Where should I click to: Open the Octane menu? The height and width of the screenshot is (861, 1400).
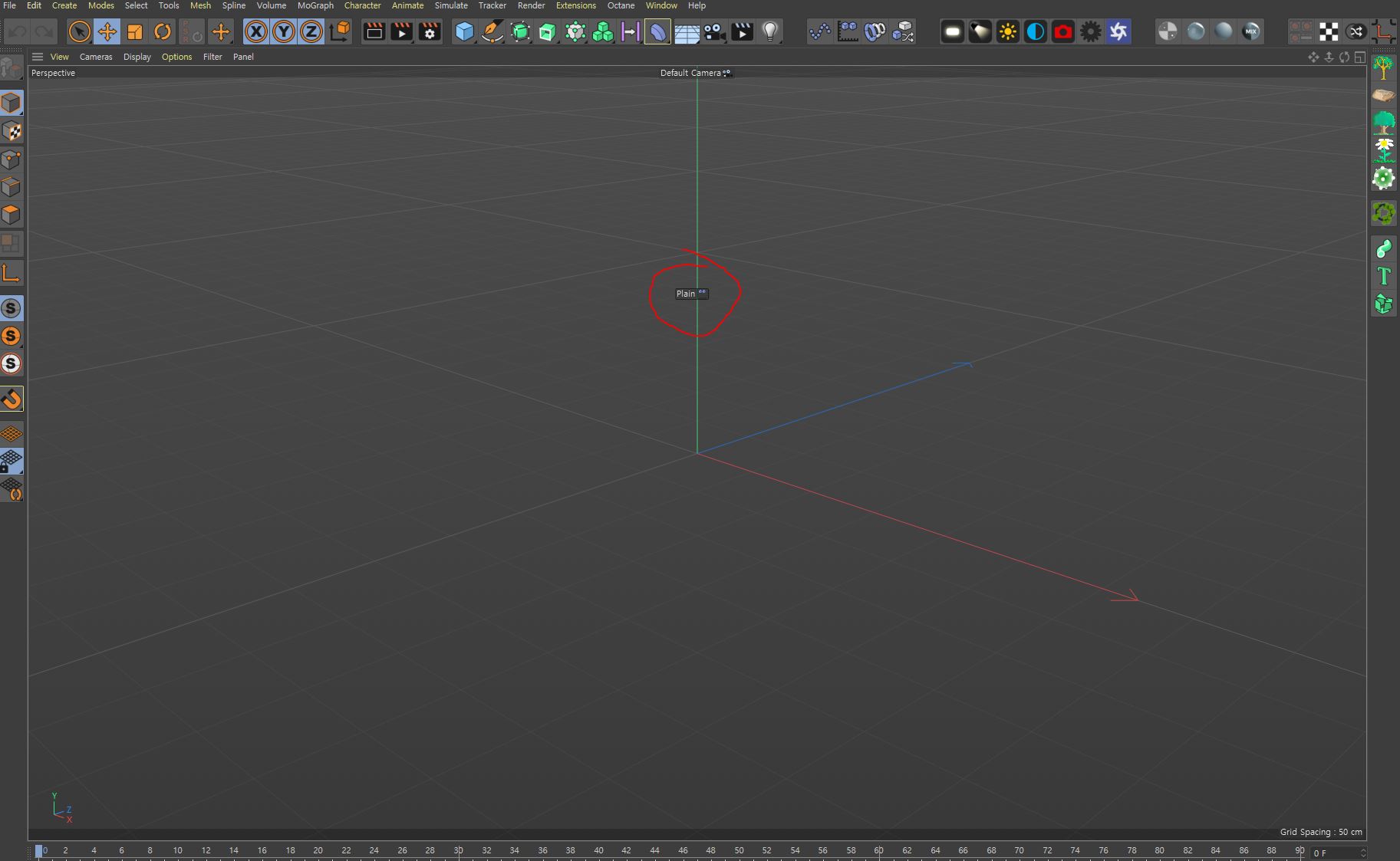621,5
